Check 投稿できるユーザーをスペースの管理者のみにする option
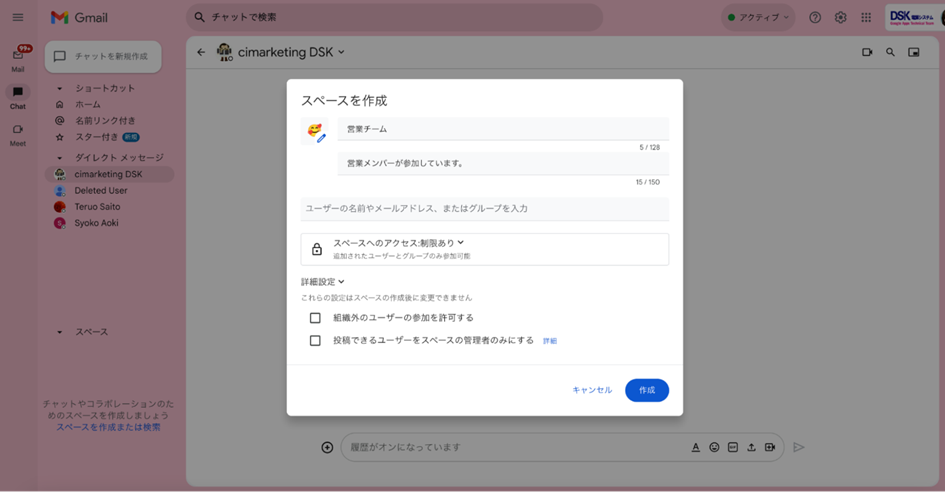The height and width of the screenshot is (492, 945). tap(315, 341)
